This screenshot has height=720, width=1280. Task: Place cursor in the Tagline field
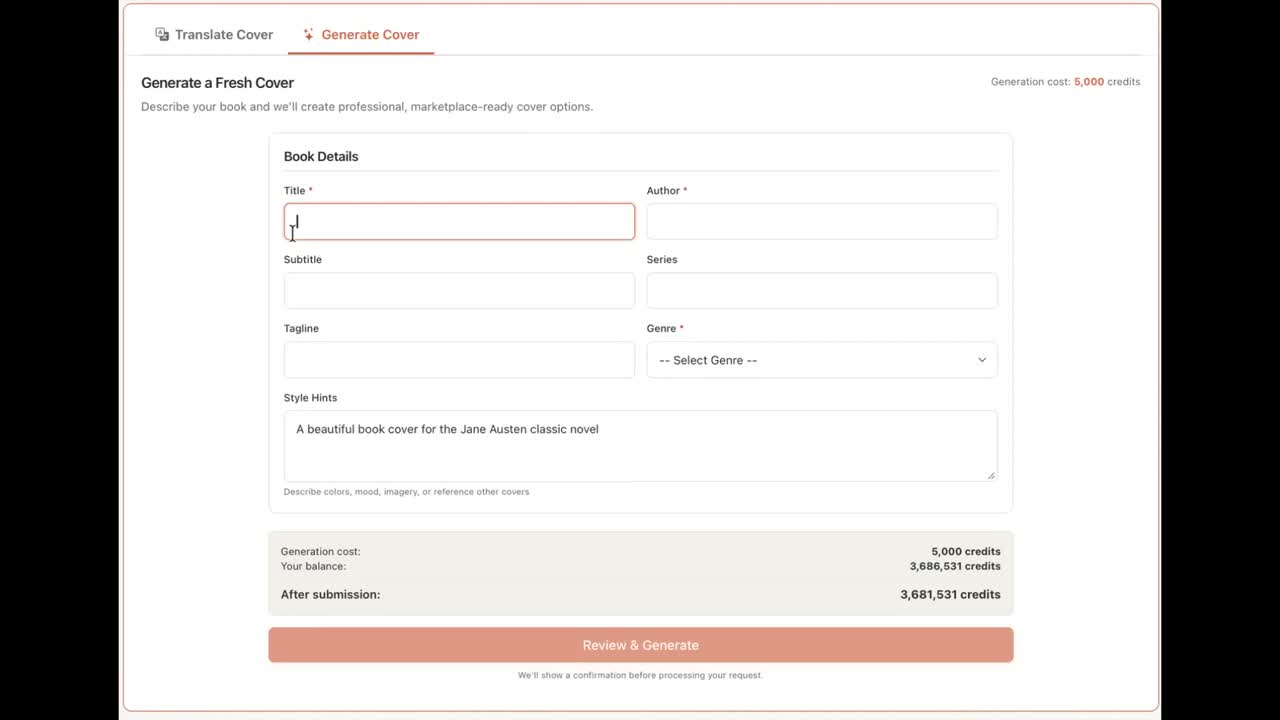coord(459,360)
